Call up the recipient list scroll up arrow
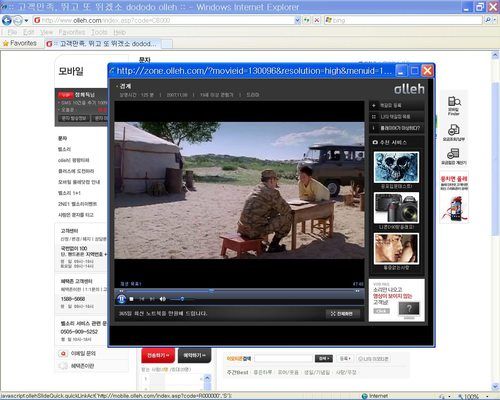The width and height of the screenshot is (500, 400). tap(207, 379)
